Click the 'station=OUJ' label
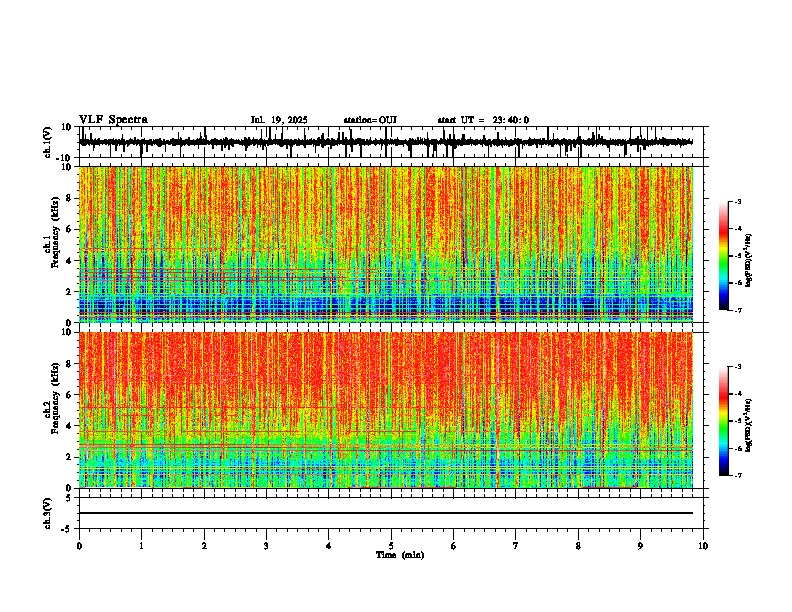This screenshot has height=612, width=792. tap(370, 120)
